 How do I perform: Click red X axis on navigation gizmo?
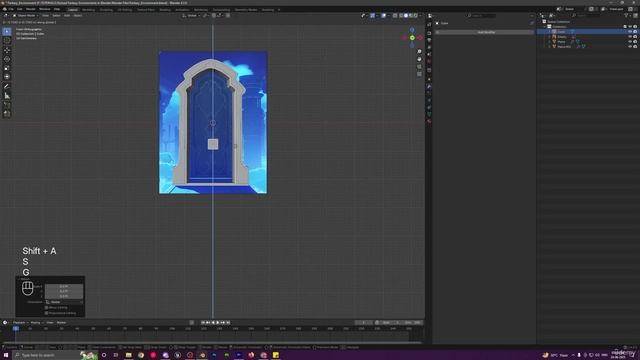pyautogui.click(x=420, y=38)
